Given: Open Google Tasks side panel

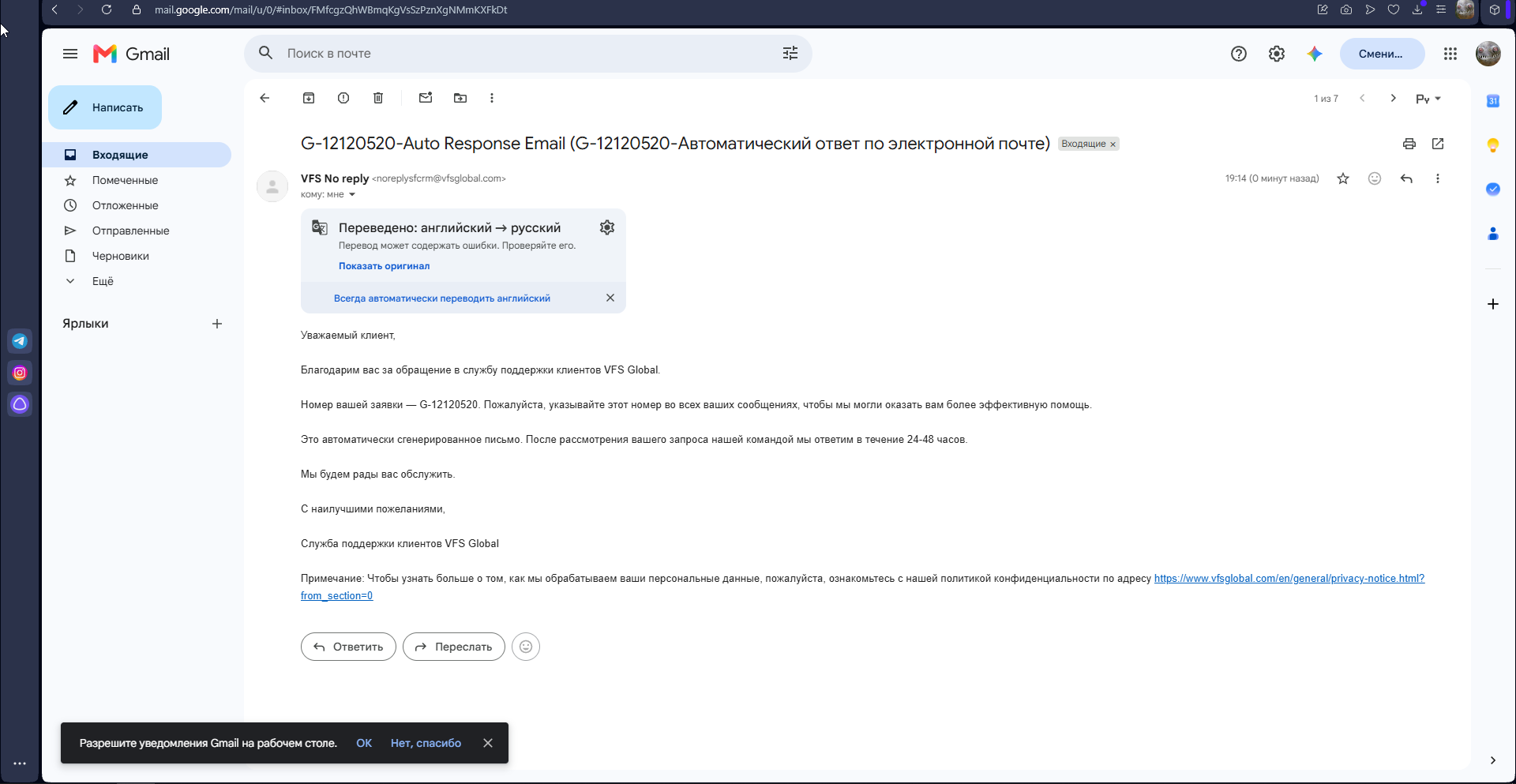Looking at the screenshot, I should coord(1493,189).
